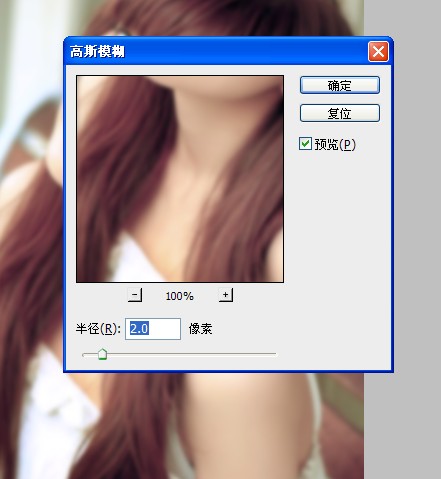Confirm the blur with the 确定 button

click(x=340, y=85)
